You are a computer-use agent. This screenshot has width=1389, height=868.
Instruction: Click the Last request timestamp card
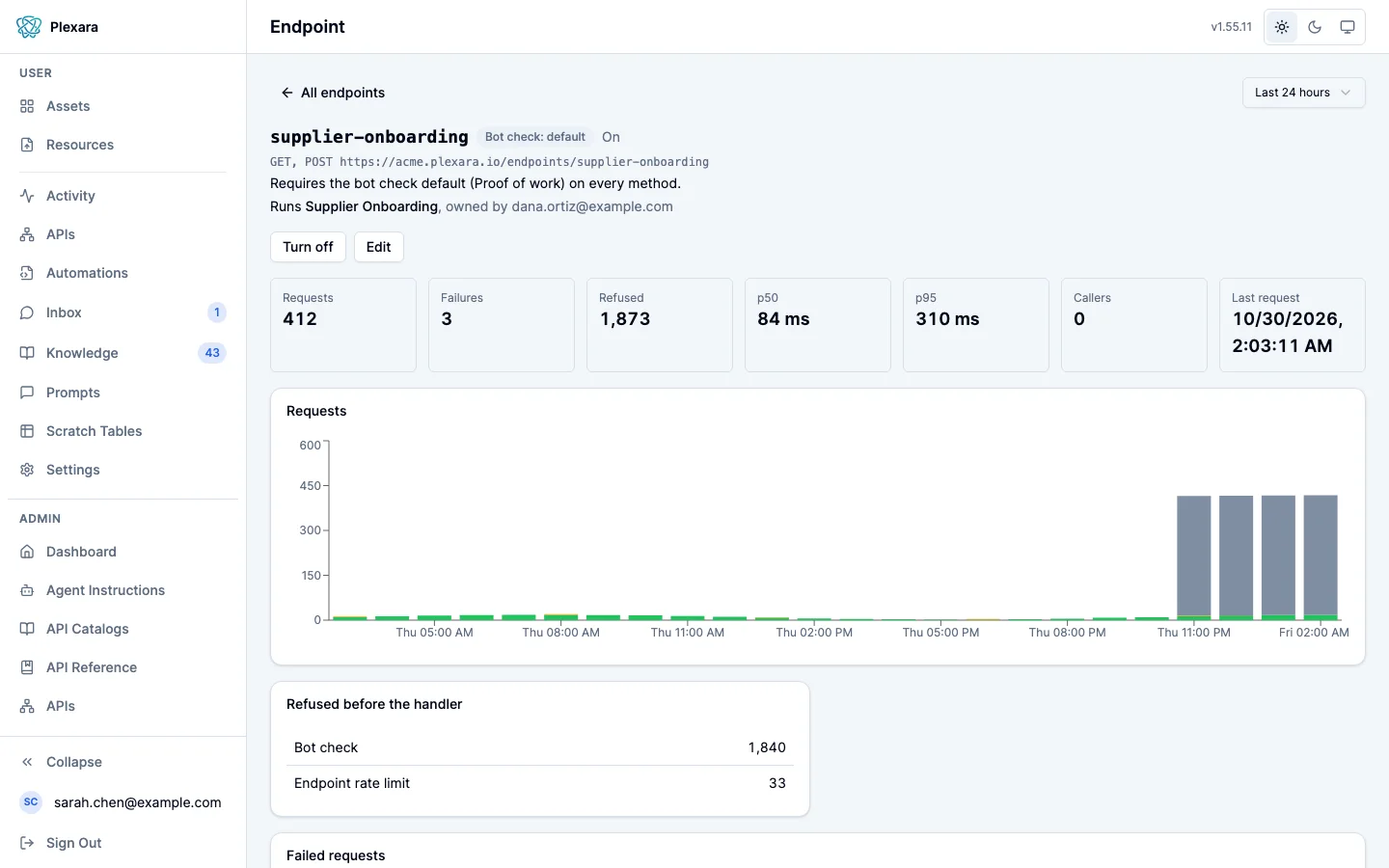coord(1293,325)
